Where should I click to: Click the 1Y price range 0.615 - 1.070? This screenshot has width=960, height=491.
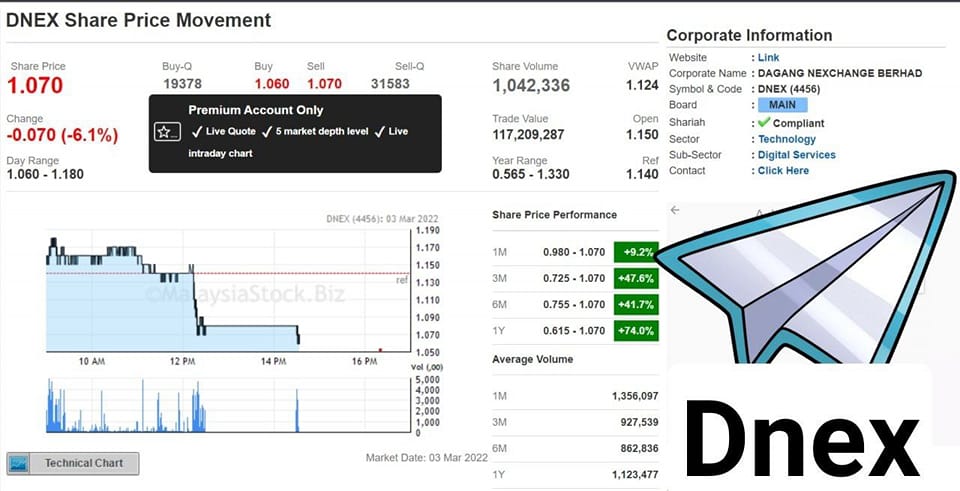pos(574,331)
